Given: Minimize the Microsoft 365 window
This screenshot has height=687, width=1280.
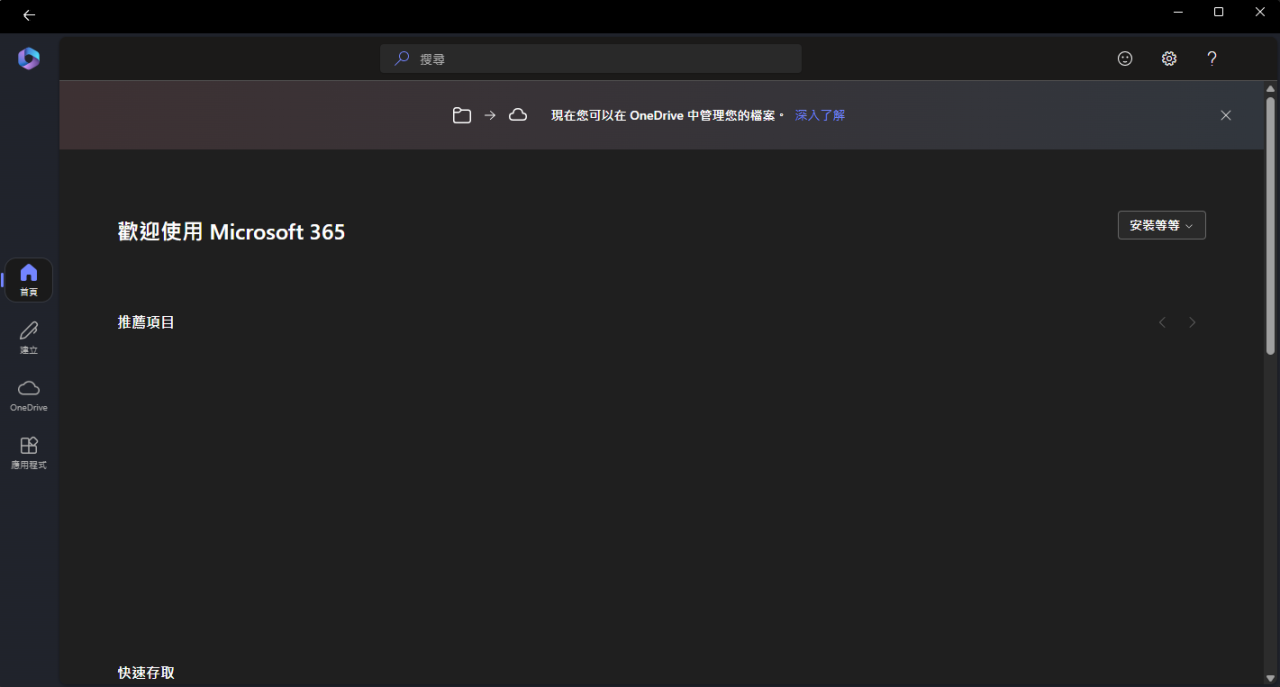Looking at the screenshot, I should pyautogui.click(x=1177, y=12).
